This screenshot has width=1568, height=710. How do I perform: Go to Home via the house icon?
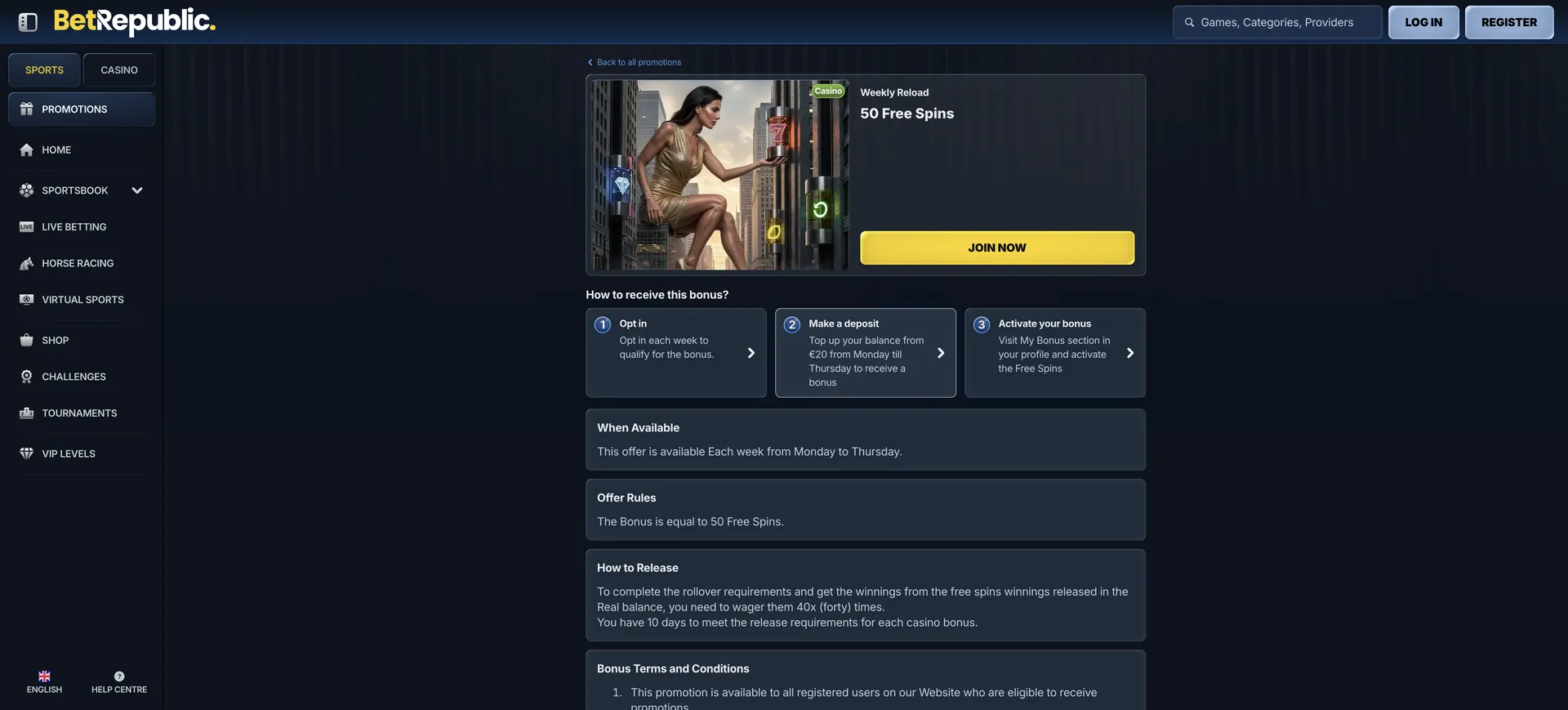(x=26, y=150)
